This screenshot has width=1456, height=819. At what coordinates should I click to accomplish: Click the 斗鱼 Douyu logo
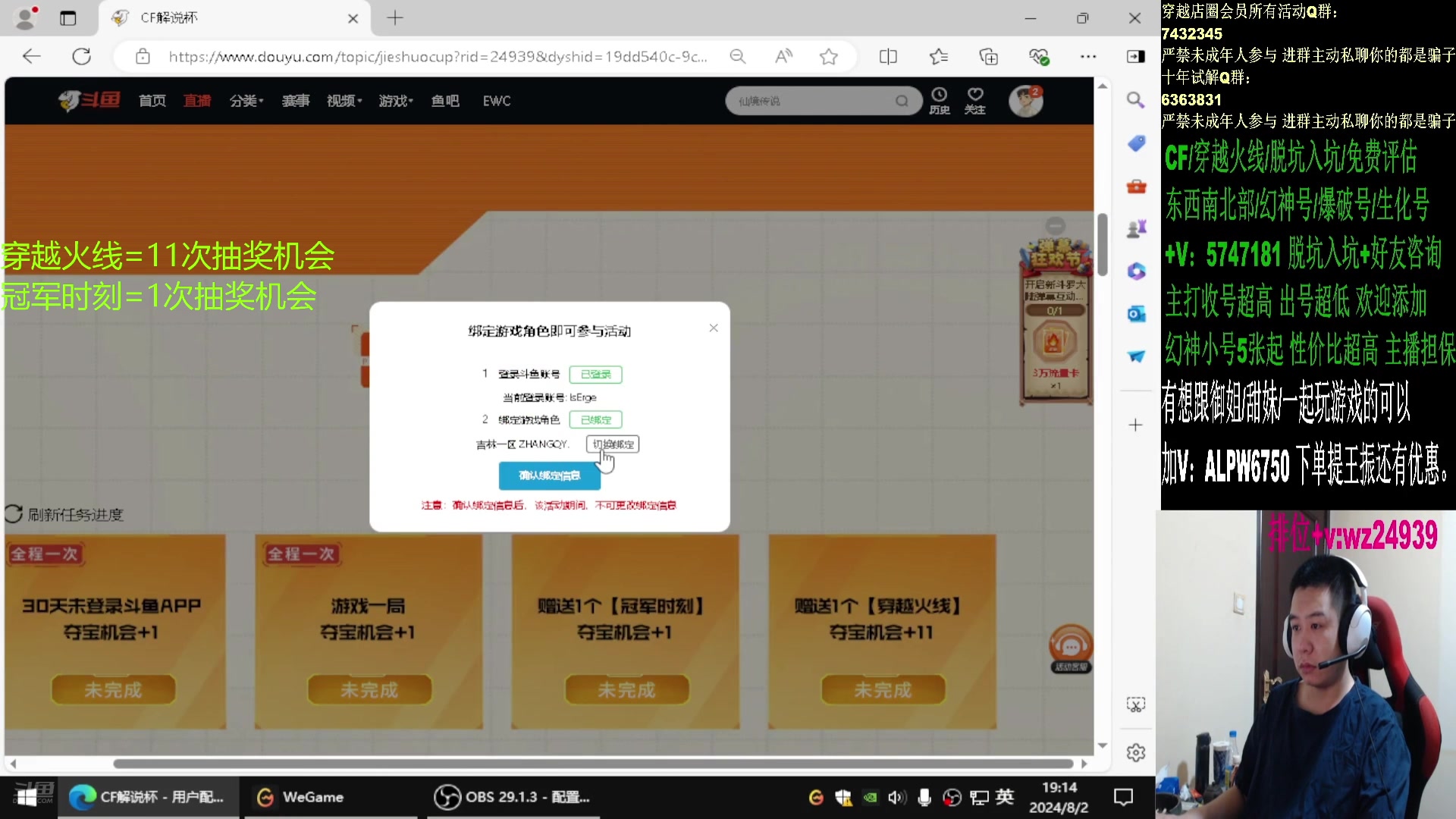[89, 100]
